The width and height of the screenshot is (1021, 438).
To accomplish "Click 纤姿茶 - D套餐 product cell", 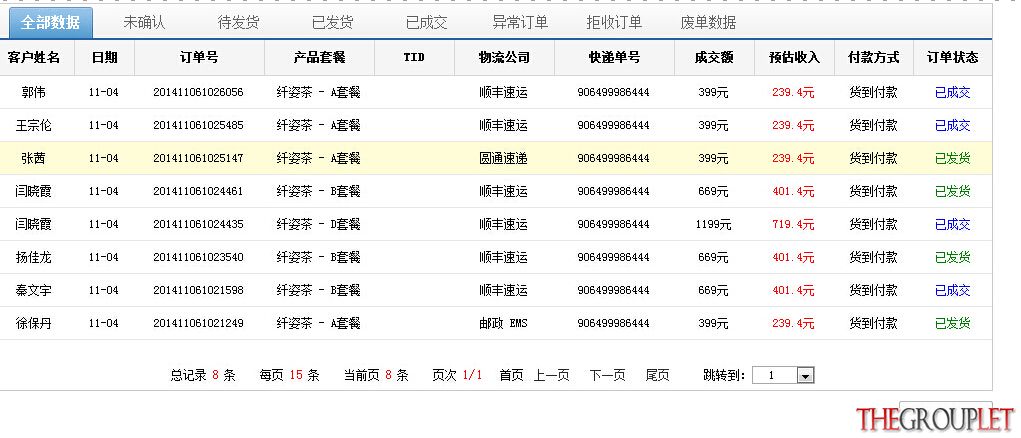I will (319, 225).
